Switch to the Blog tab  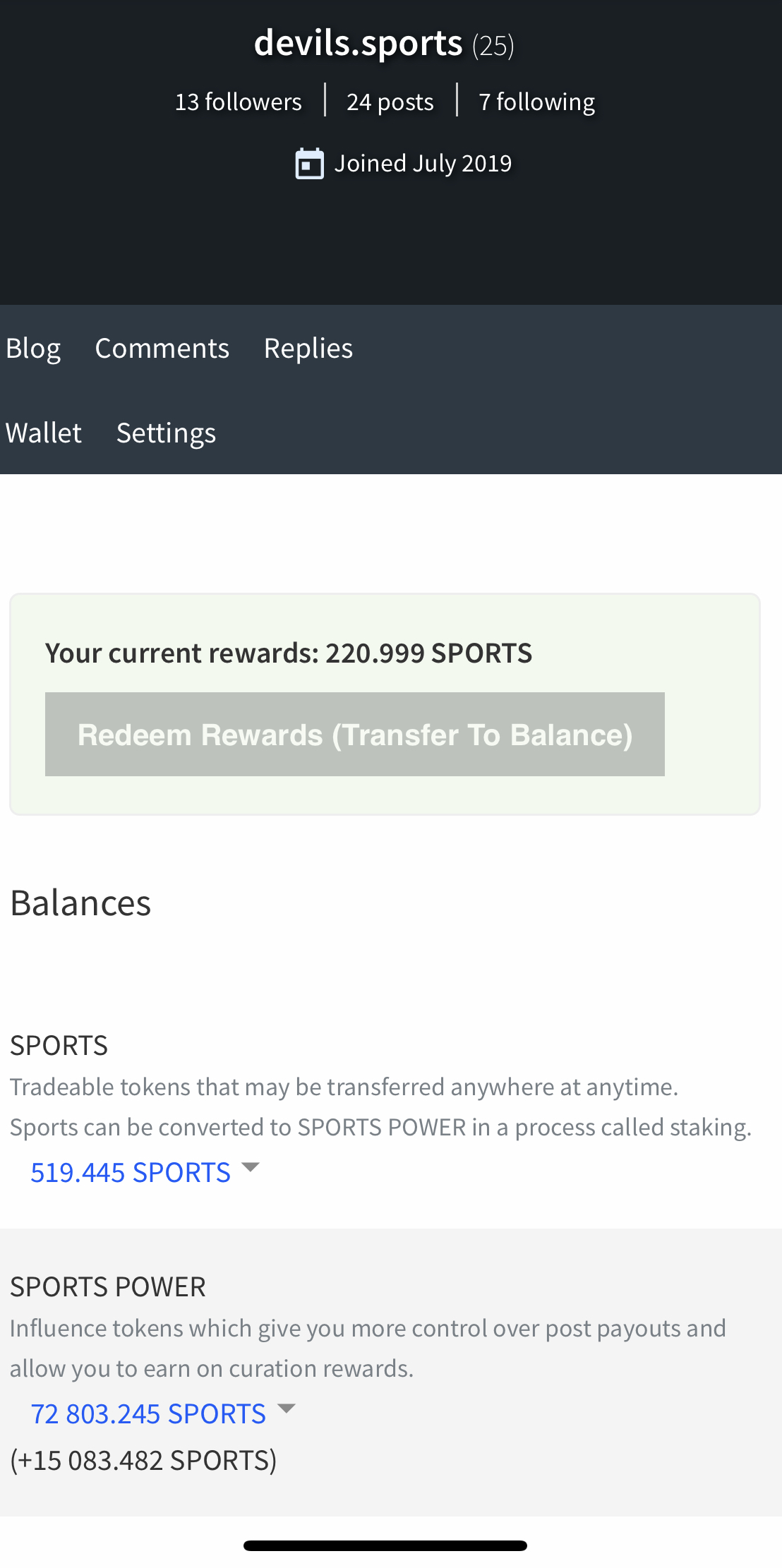coord(33,349)
